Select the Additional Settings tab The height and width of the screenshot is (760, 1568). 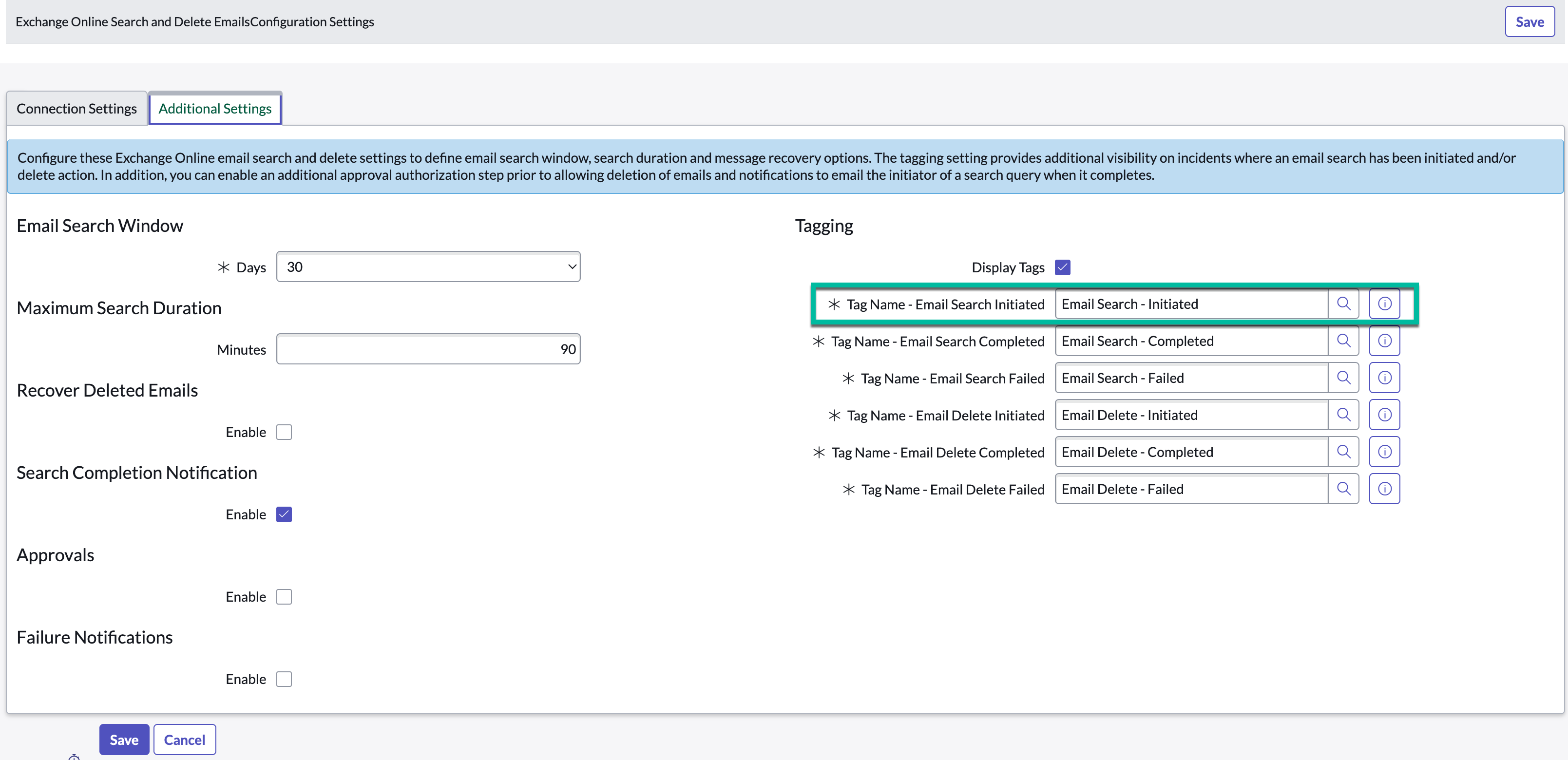[x=215, y=108]
